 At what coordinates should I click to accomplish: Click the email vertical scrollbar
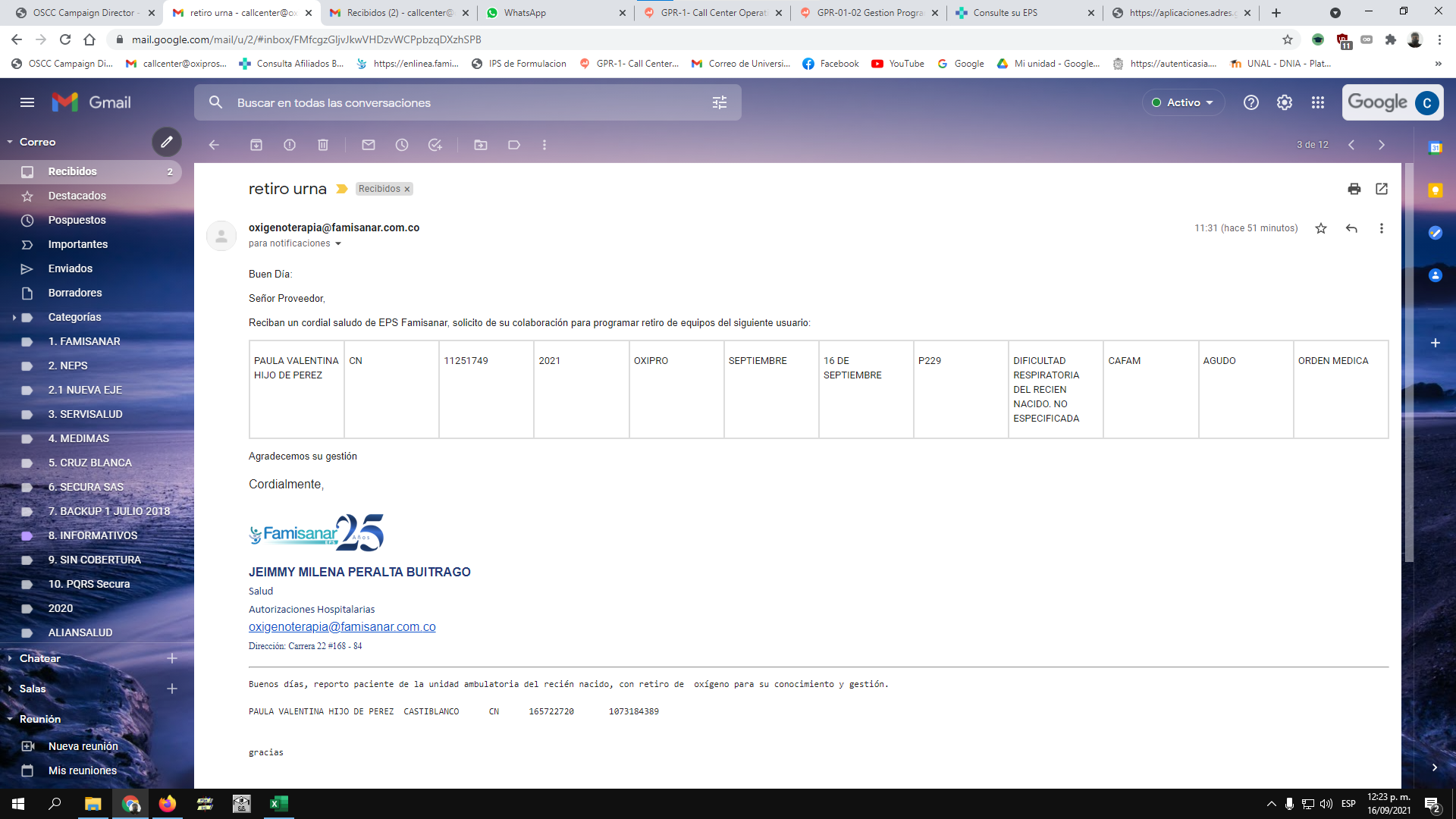click(x=1408, y=362)
